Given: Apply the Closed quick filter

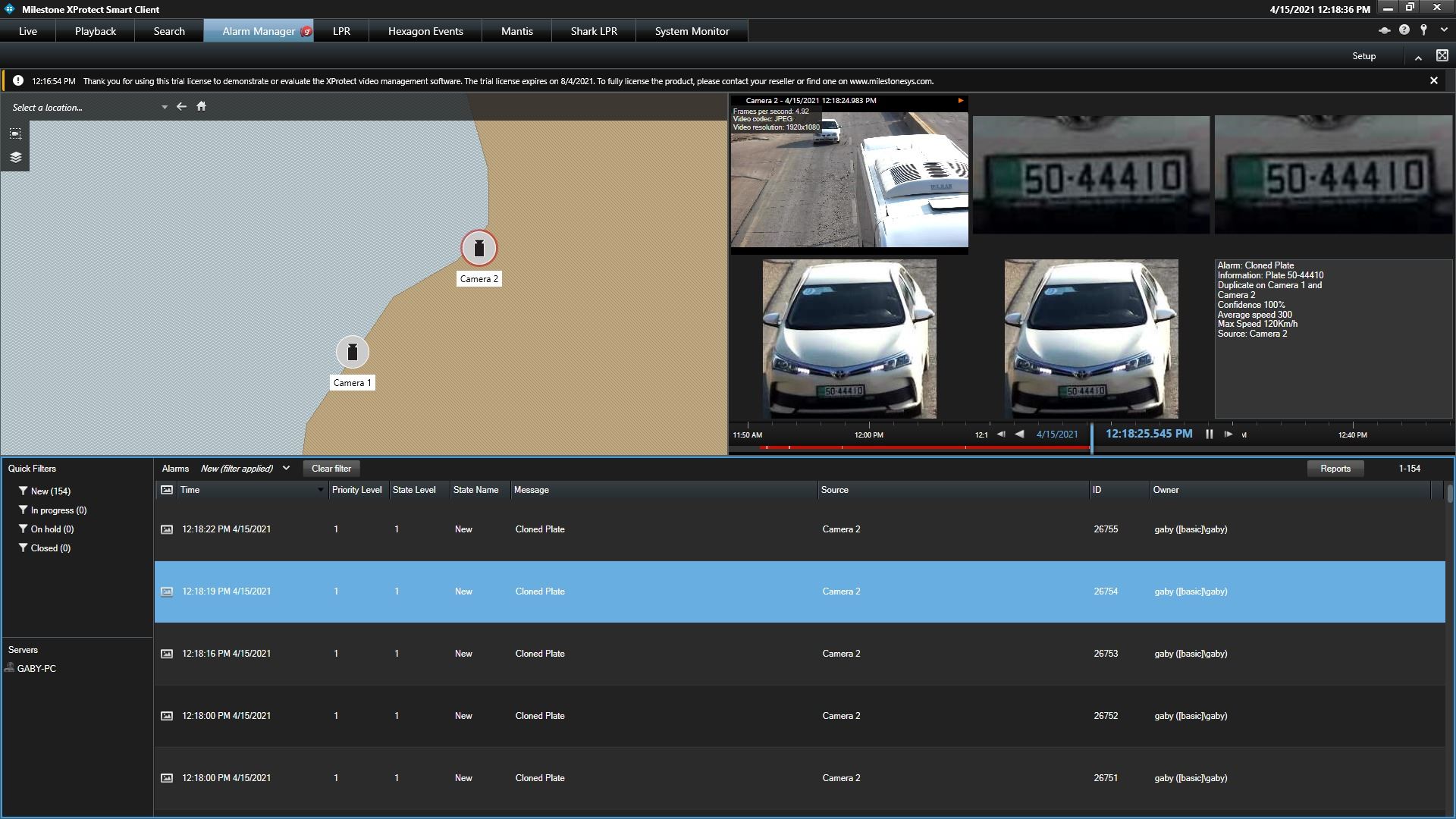Looking at the screenshot, I should (x=50, y=548).
